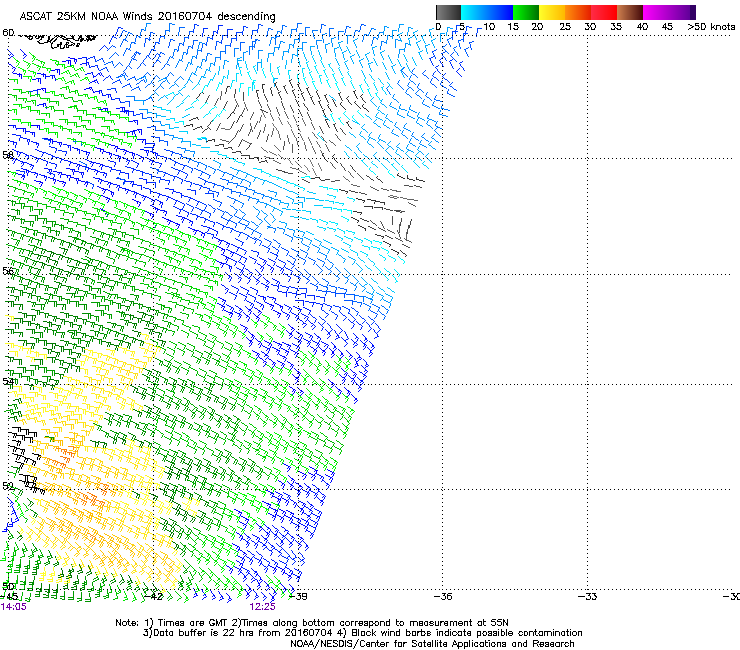This screenshot has width=740, height=650.
Task: Click the "54" latitude axis label
Action: (x=8, y=381)
